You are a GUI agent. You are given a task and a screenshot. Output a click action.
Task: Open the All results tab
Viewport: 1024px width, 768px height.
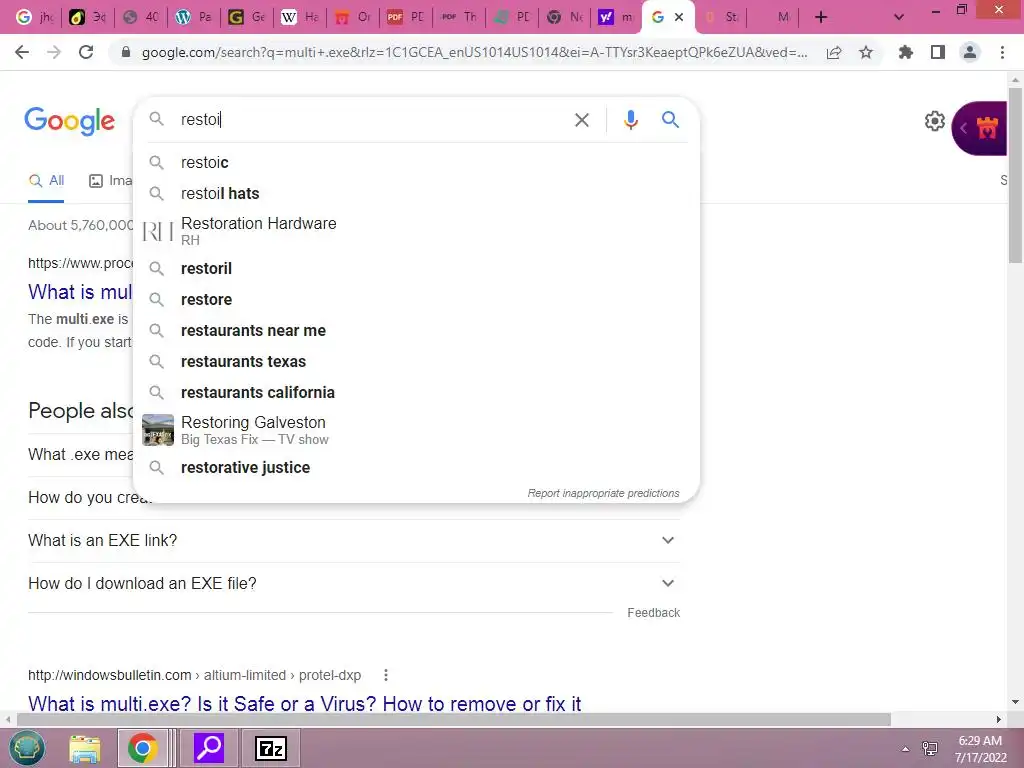coord(46,181)
